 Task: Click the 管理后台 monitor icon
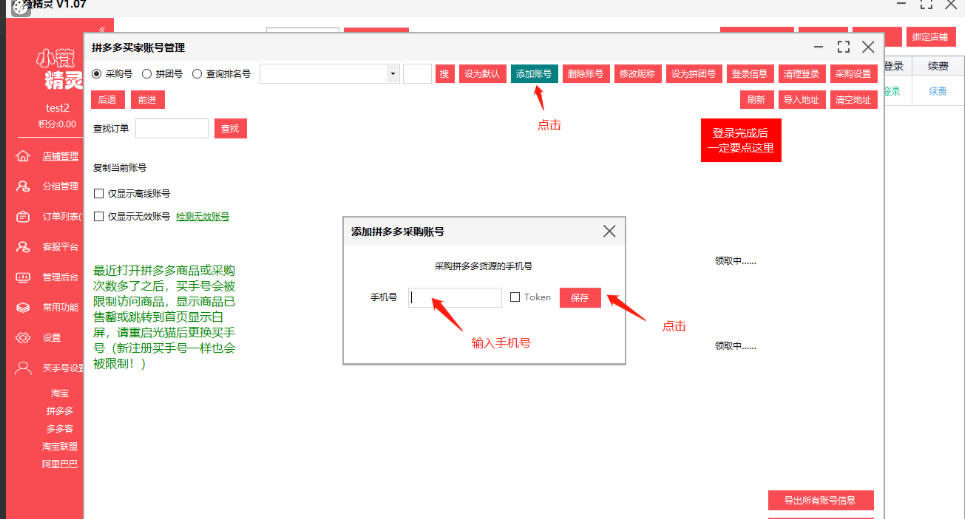(x=23, y=277)
